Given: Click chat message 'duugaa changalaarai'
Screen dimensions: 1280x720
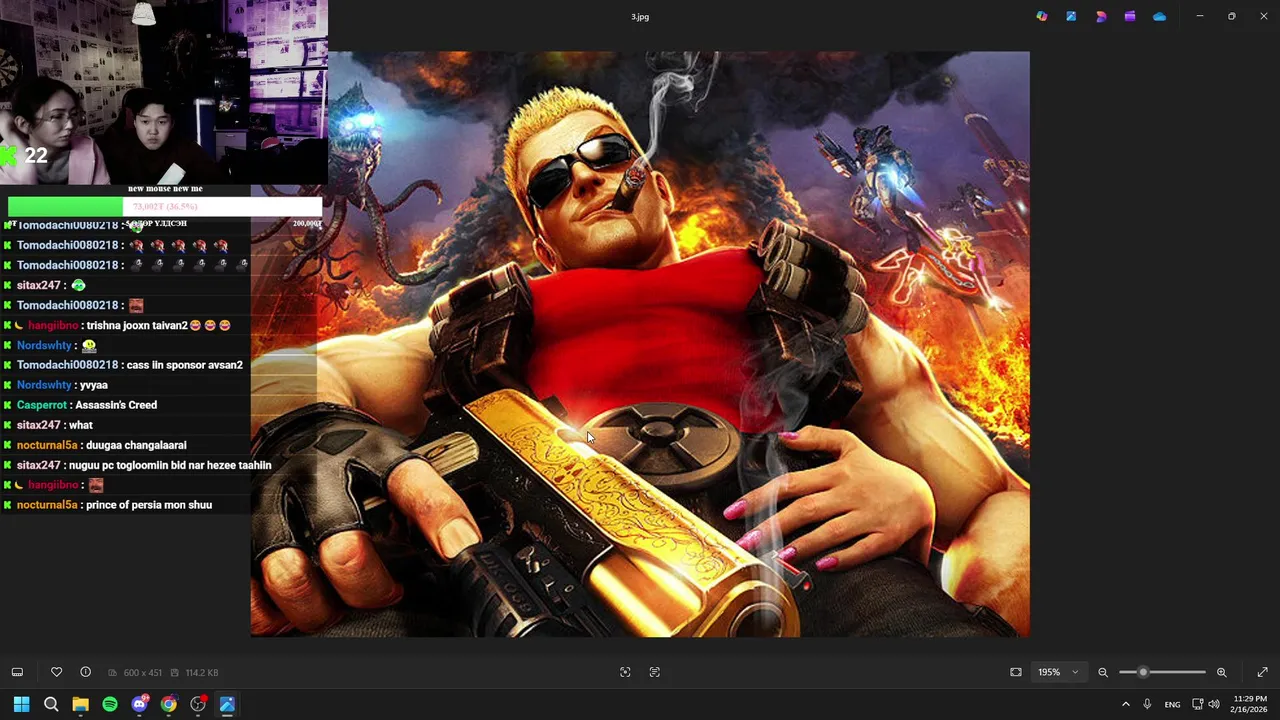Looking at the screenshot, I should pyautogui.click(x=136, y=445).
